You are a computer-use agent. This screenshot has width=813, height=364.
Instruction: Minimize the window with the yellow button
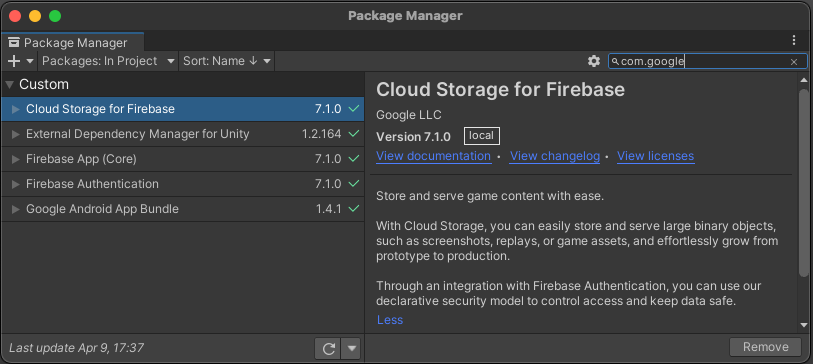pos(35,16)
